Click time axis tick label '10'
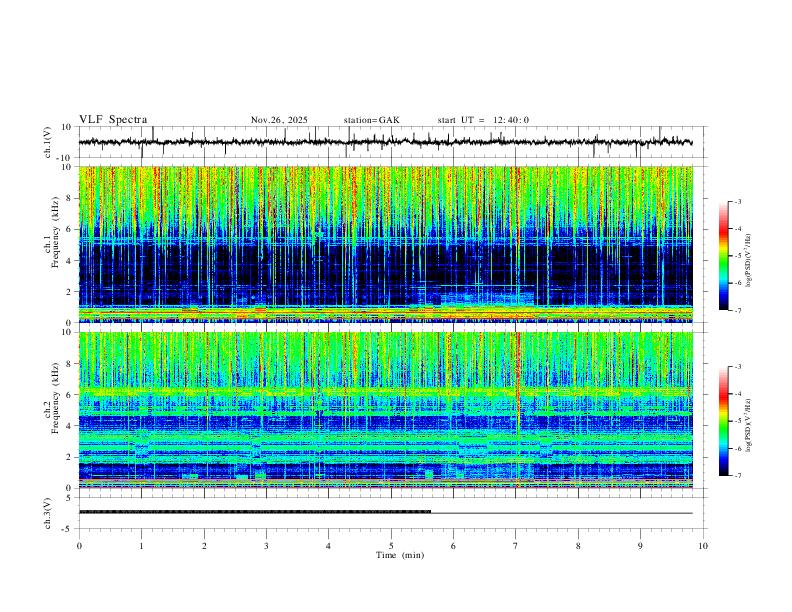Screen dimensions: 792x612 (703, 546)
